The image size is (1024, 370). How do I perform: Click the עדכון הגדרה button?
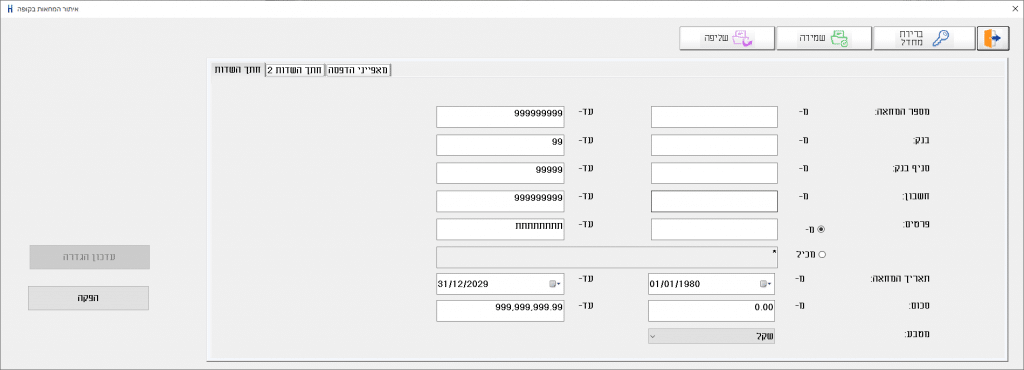point(89,257)
